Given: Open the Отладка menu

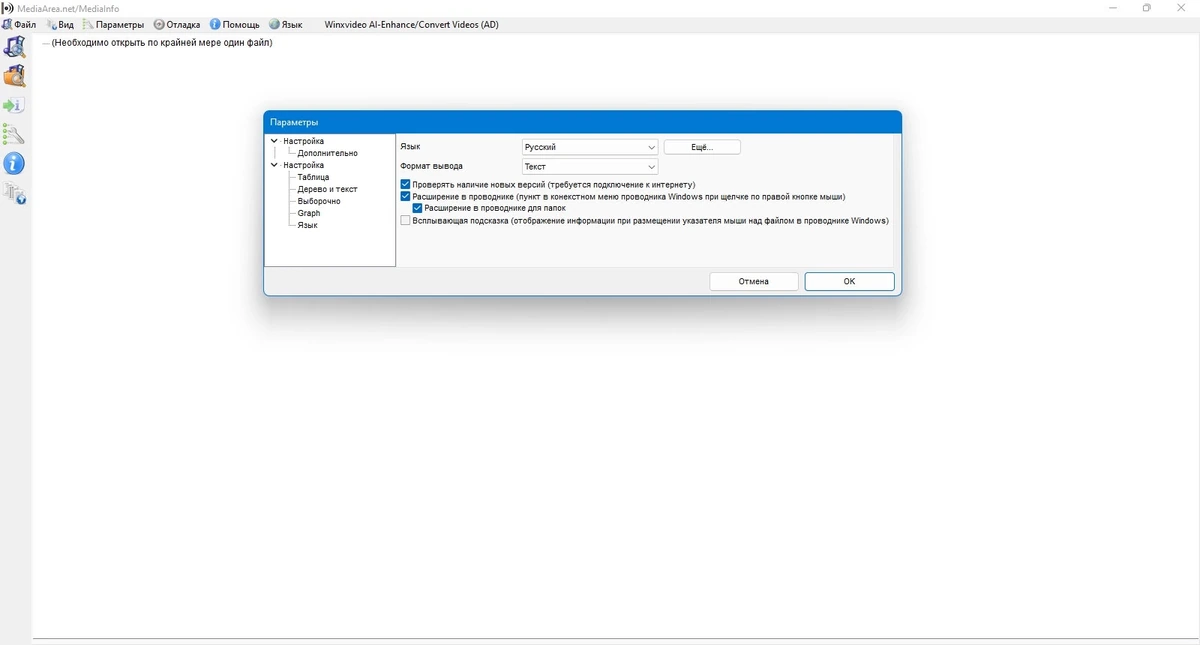Looking at the screenshot, I should 177,24.
